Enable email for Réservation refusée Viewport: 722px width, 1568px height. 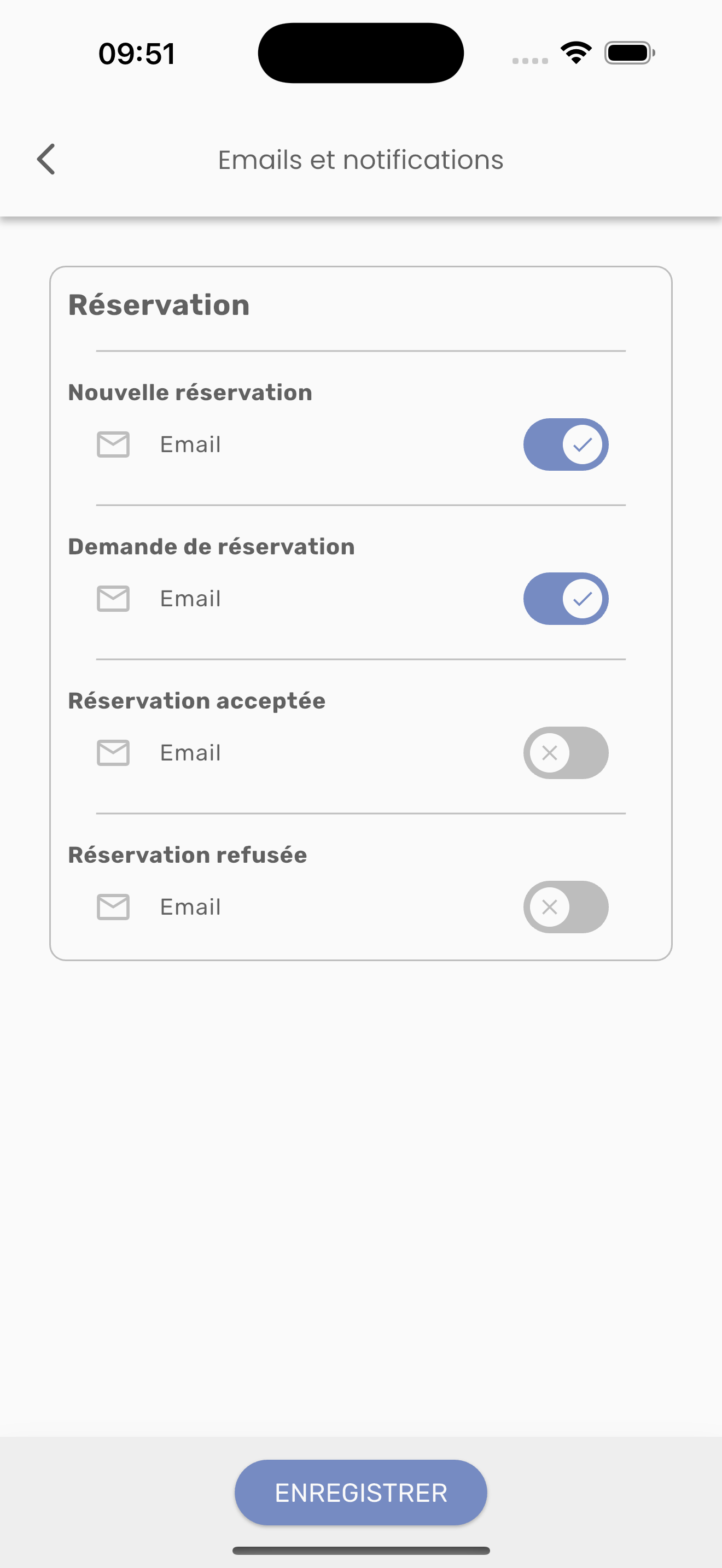tap(566, 907)
